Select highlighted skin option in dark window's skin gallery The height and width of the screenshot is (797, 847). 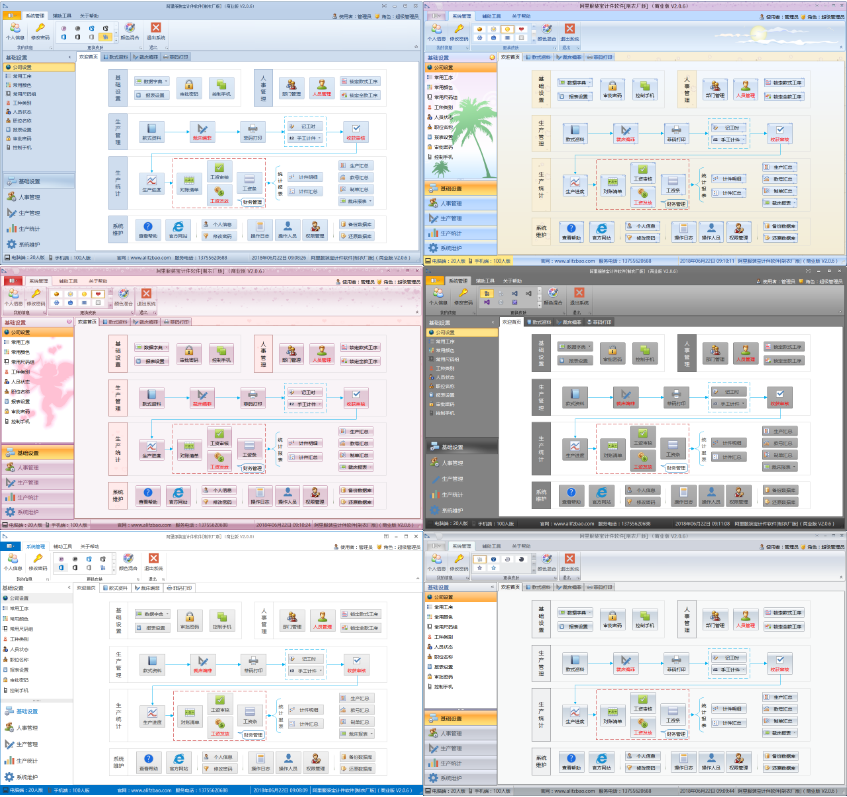coord(487,295)
